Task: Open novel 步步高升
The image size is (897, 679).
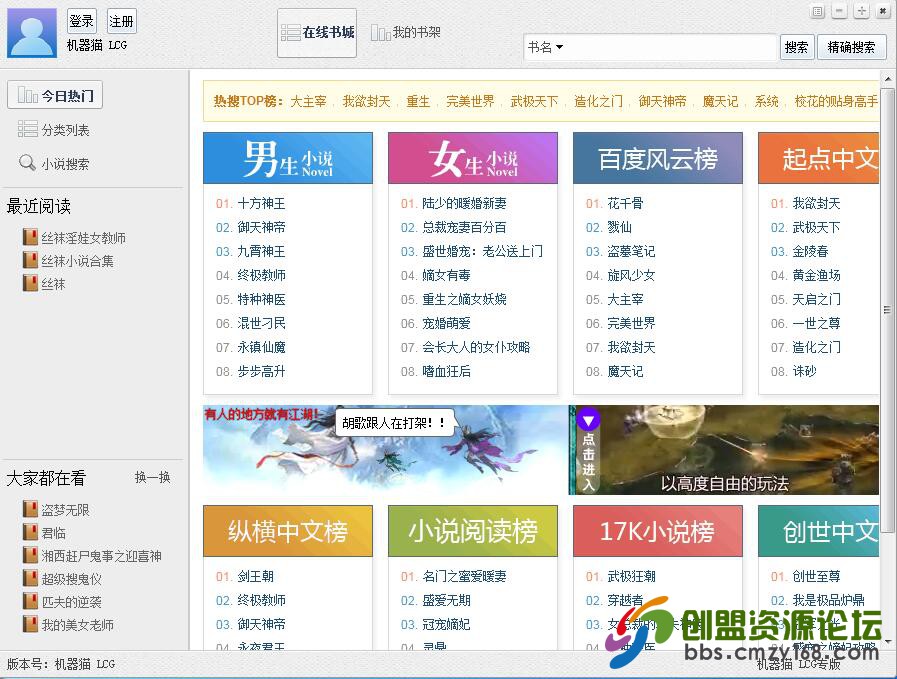Action: coord(261,371)
